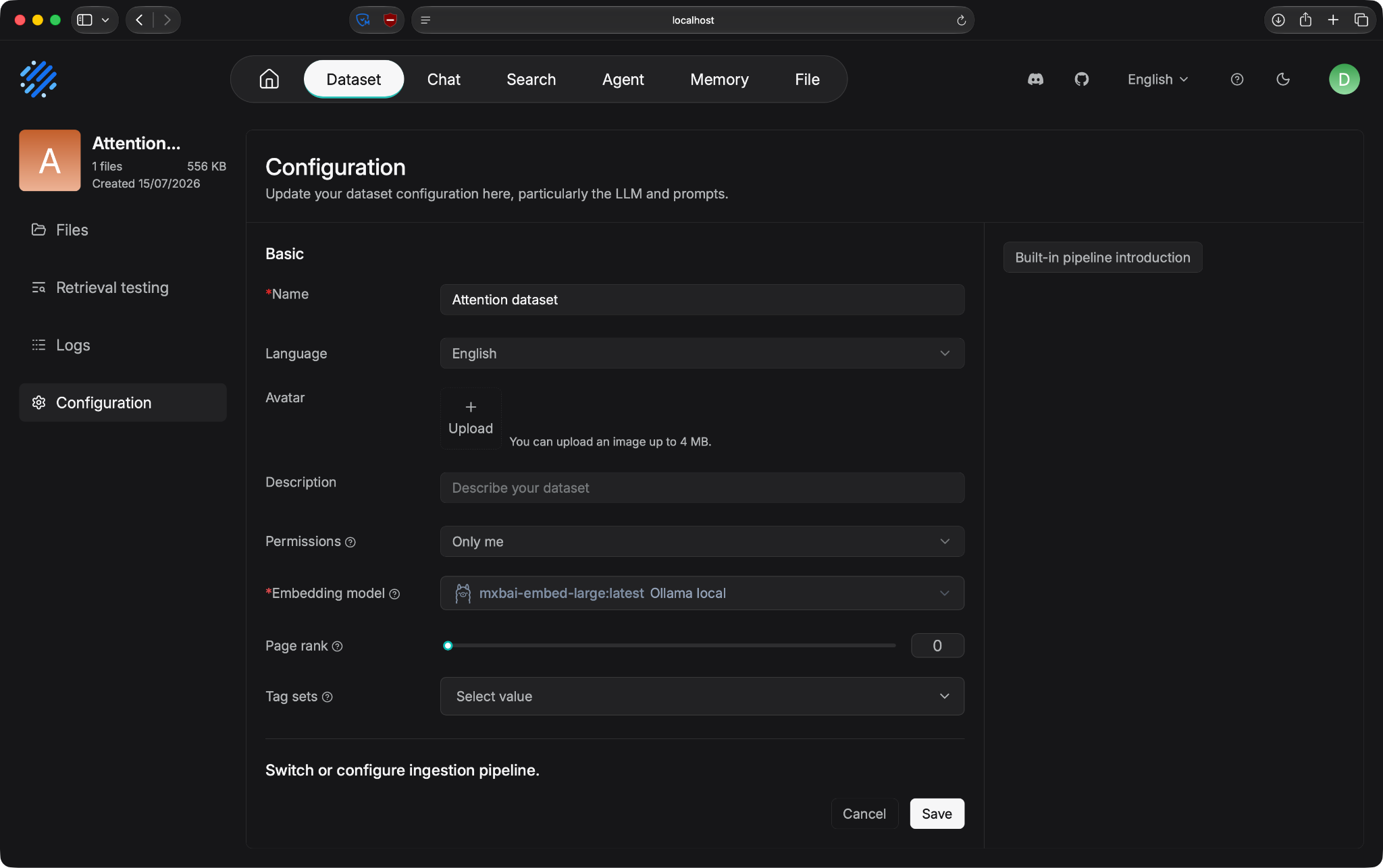Click the reader view icon in address bar
This screenshot has height=868, width=1383.
[x=425, y=20]
